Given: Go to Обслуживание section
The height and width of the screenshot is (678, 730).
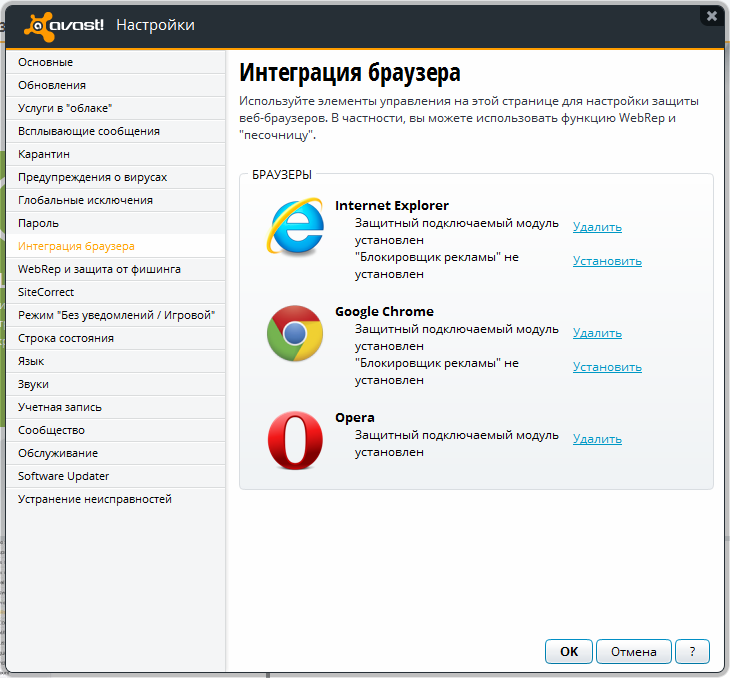Looking at the screenshot, I should (x=116, y=453).
